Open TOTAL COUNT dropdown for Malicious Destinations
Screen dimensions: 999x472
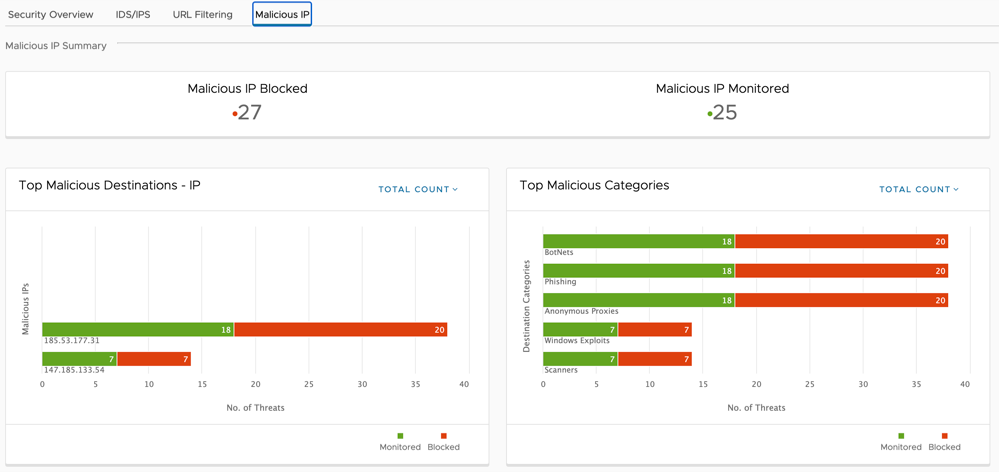tap(419, 189)
